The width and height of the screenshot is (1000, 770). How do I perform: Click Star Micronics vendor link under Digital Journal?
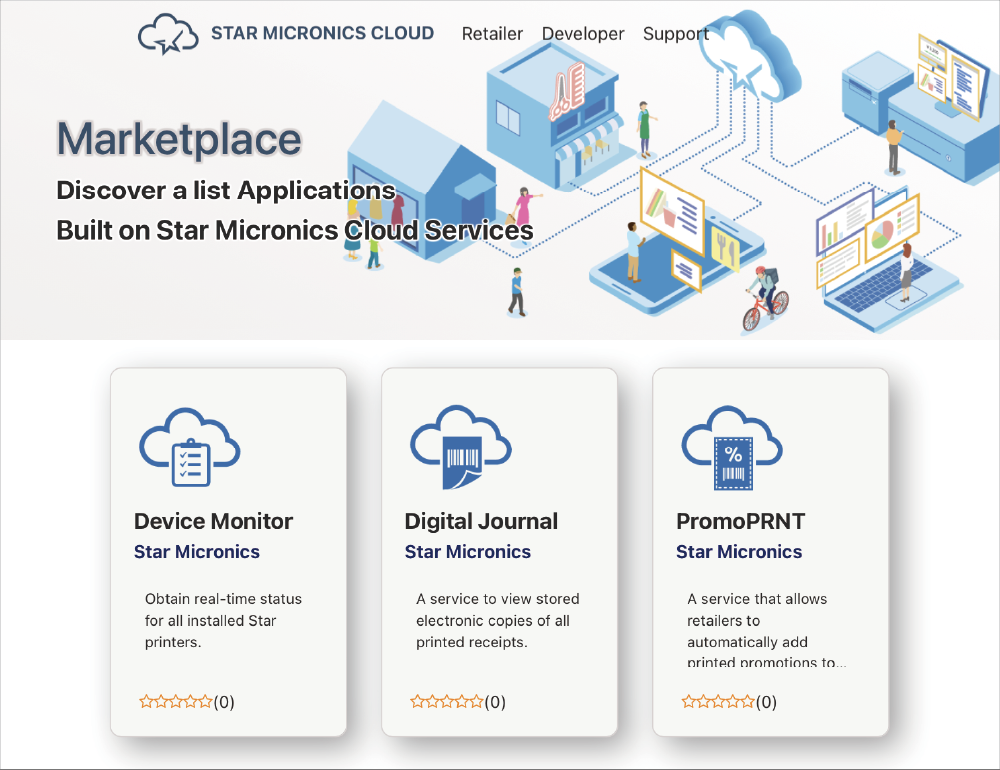[468, 552]
